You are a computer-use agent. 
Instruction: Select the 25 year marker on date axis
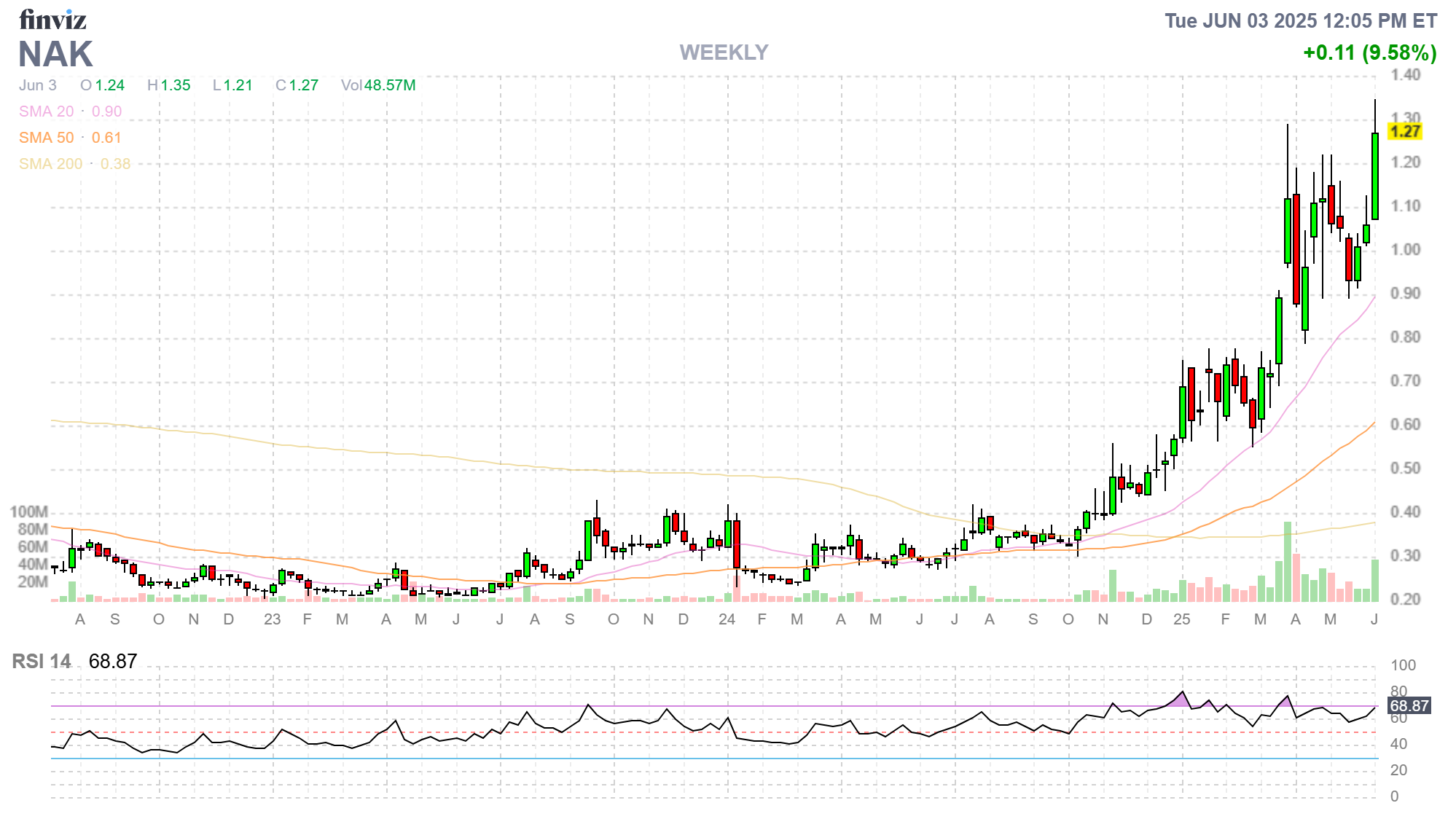point(1181,621)
